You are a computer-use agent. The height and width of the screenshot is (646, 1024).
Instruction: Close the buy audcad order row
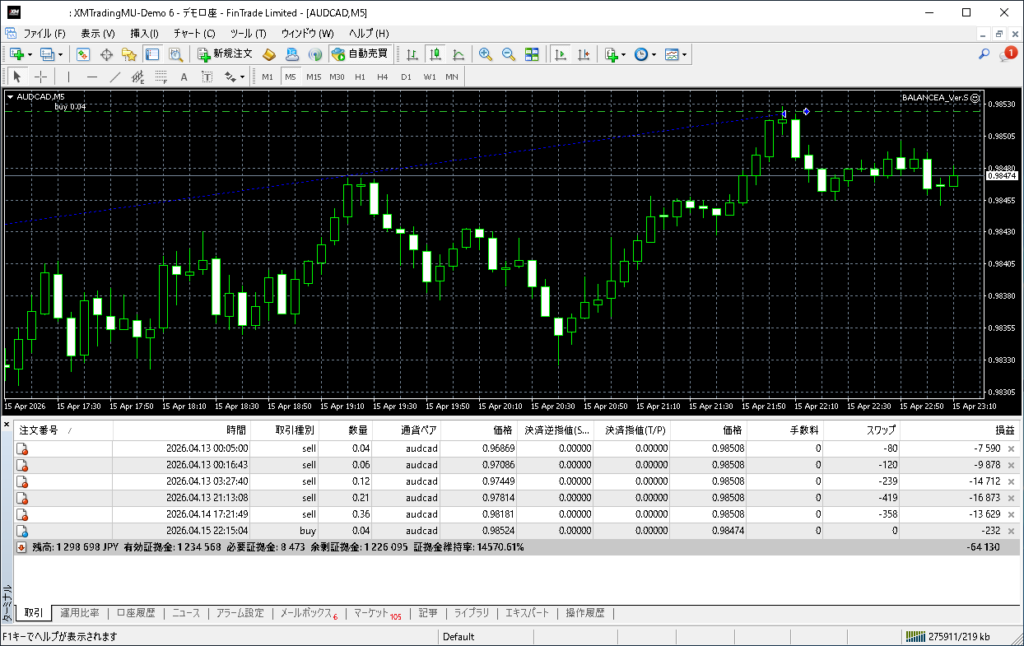click(1012, 531)
